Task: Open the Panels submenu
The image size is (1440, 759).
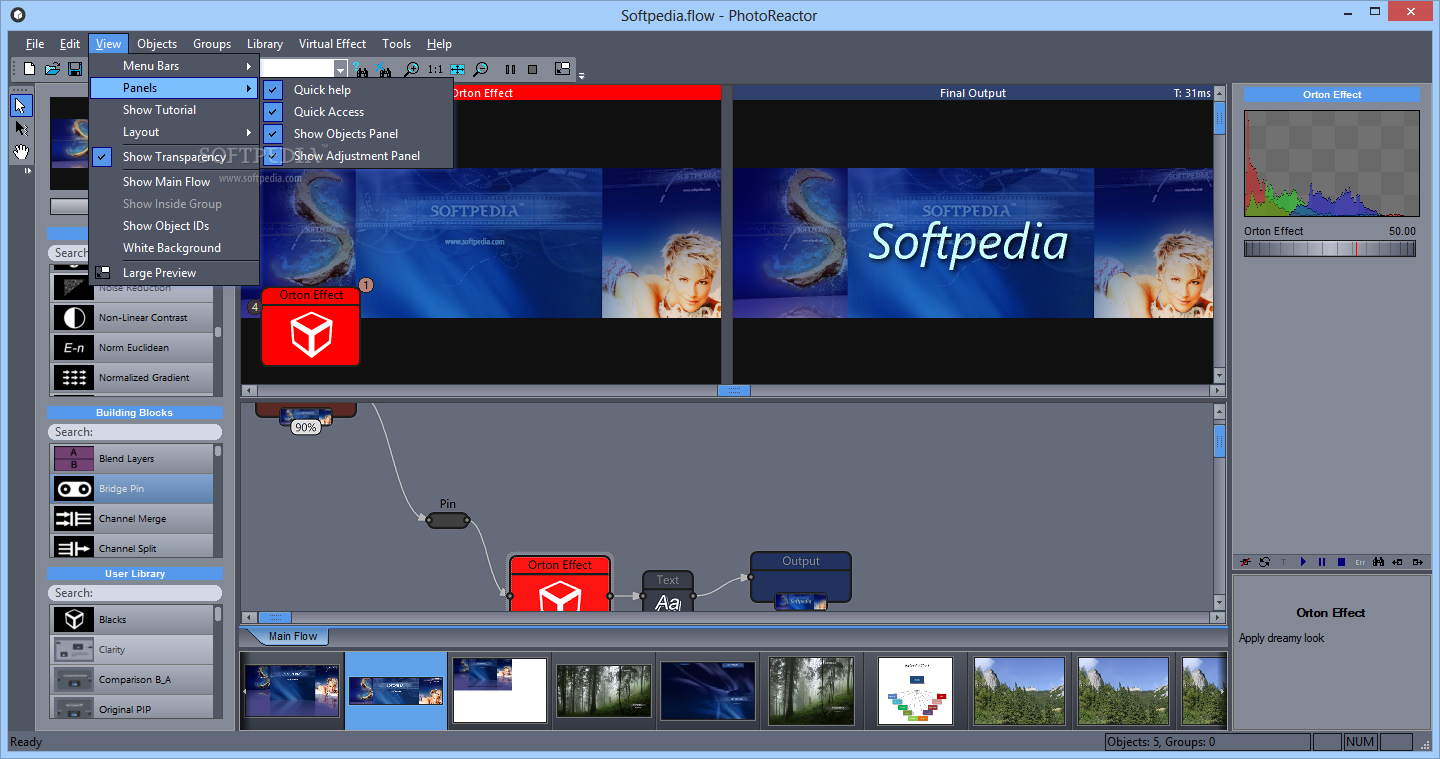Action: click(174, 88)
